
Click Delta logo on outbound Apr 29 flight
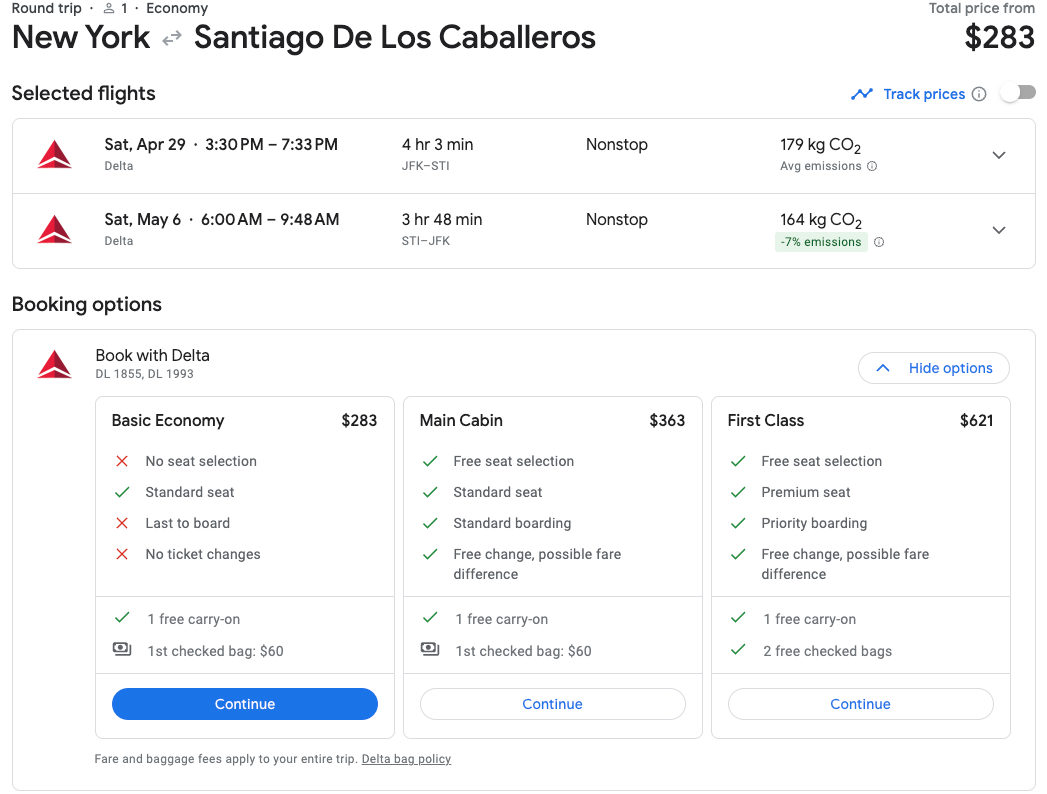55,155
